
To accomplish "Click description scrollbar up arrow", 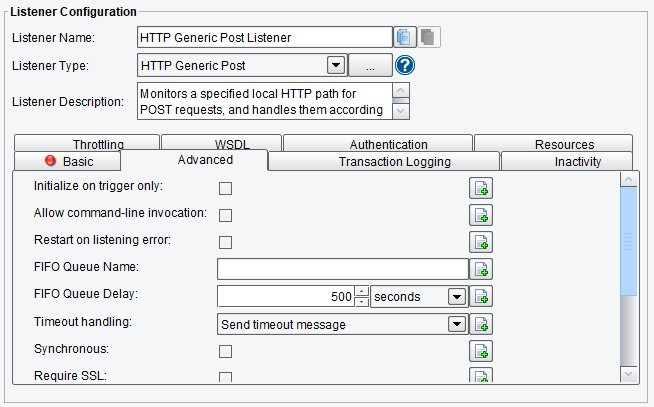I will (x=401, y=90).
